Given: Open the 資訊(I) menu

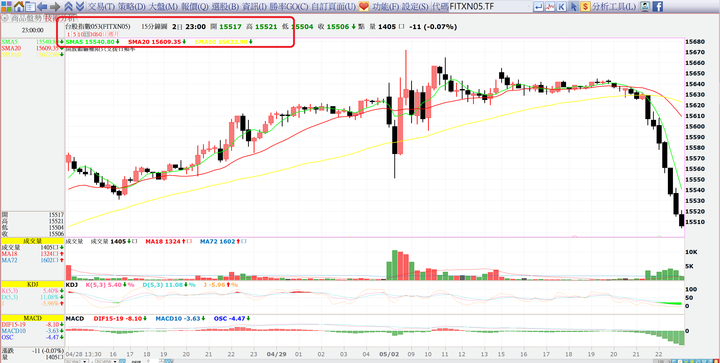Looking at the screenshot, I should click(x=254, y=6).
